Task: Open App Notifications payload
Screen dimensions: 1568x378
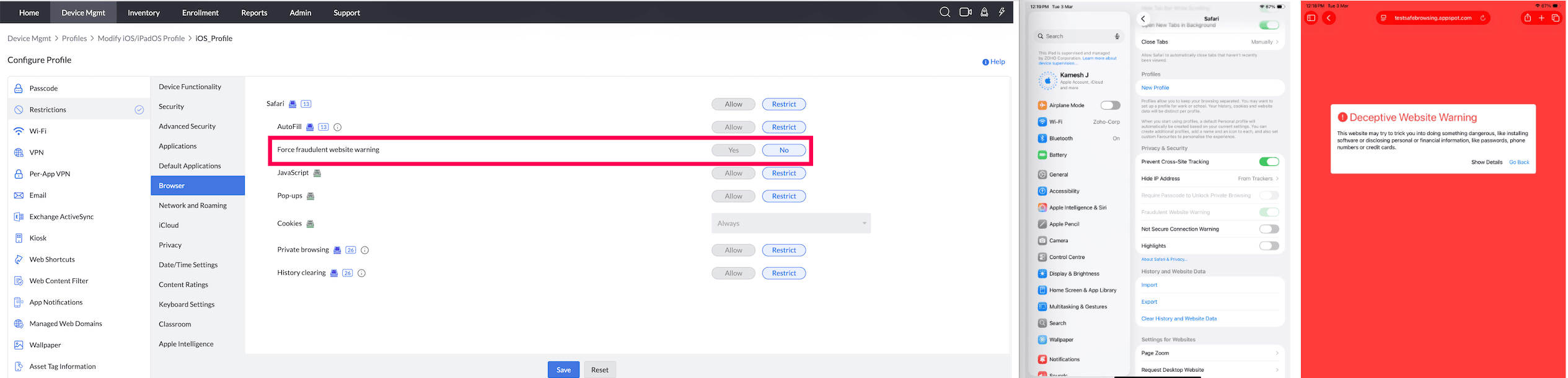Action: point(79,302)
